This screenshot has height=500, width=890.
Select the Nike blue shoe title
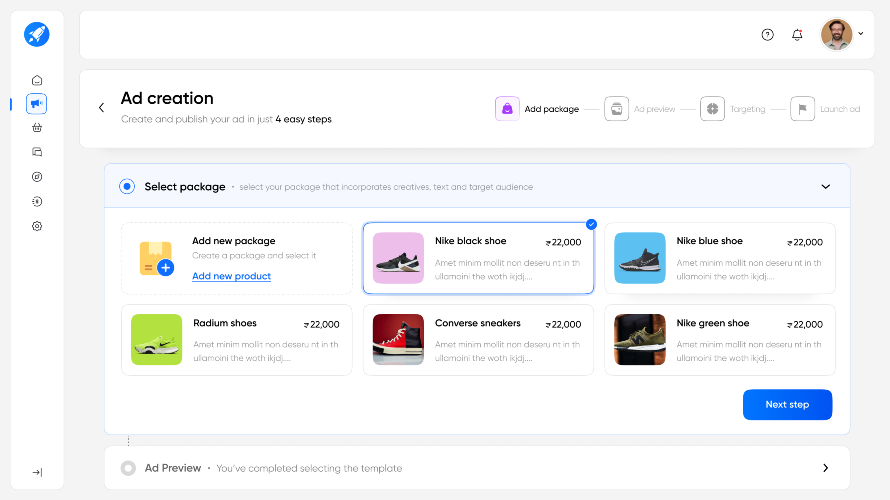point(710,241)
